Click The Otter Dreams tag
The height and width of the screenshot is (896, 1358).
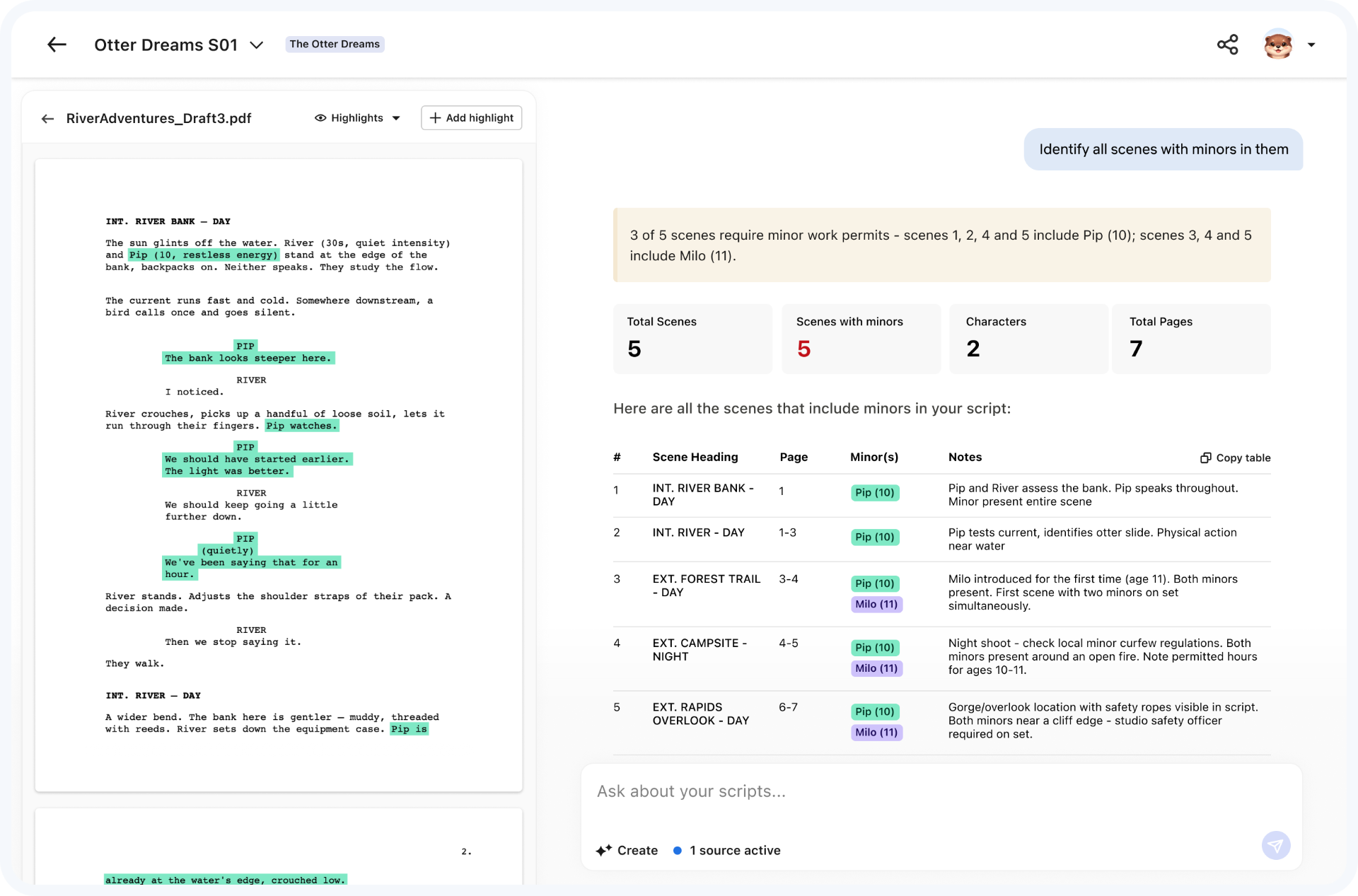click(335, 44)
